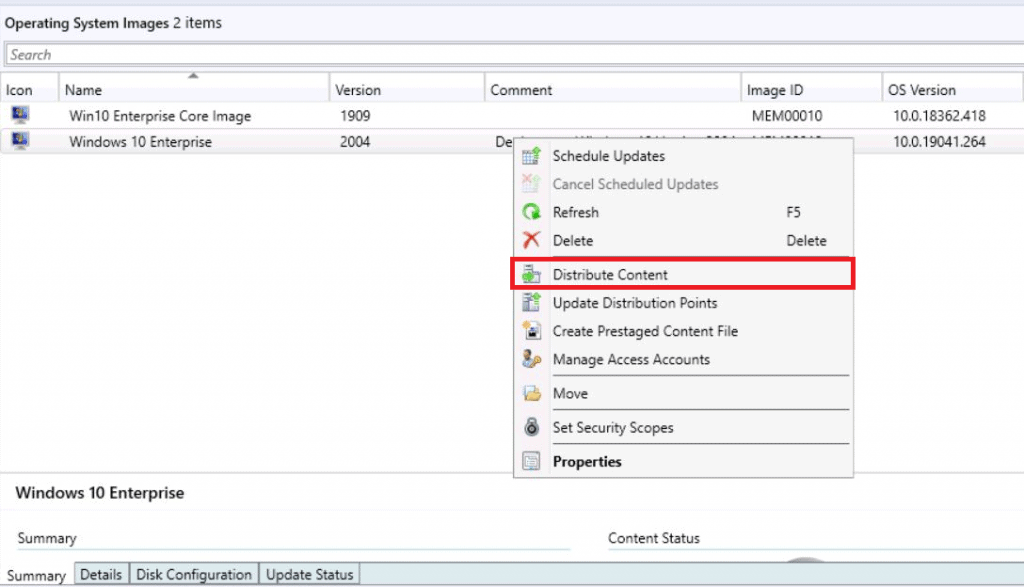Click the Icon column header

[x=29, y=89]
